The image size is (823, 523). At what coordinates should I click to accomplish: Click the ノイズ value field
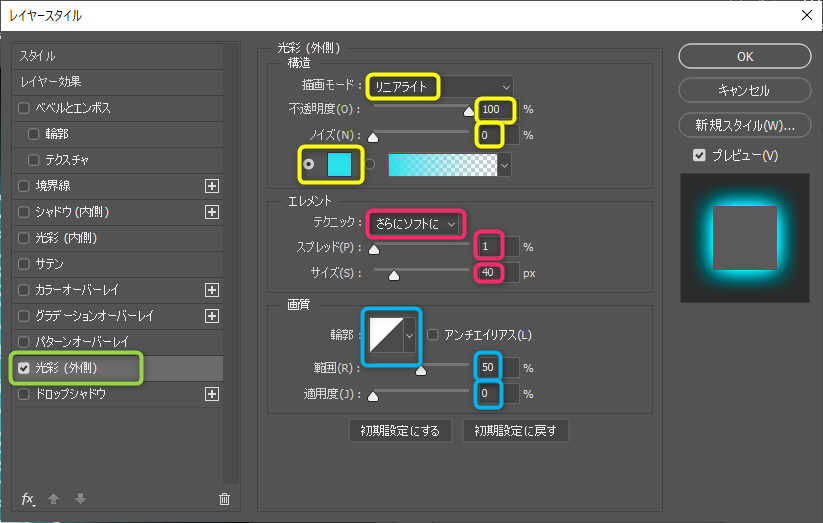click(x=498, y=135)
